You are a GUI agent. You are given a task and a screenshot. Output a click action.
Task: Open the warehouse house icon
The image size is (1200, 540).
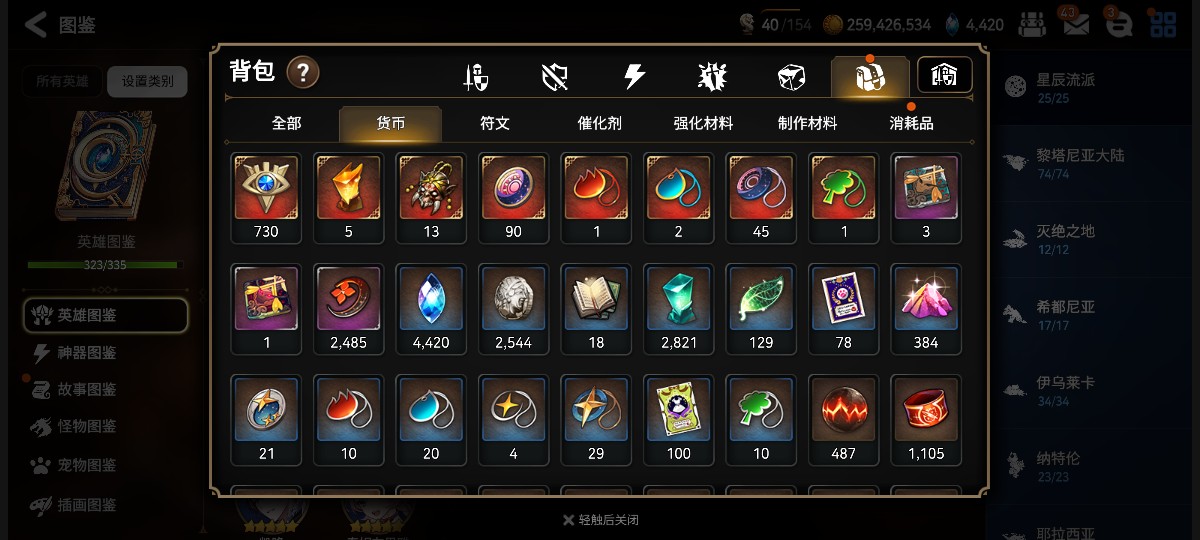pyautogui.click(x=945, y=75)
